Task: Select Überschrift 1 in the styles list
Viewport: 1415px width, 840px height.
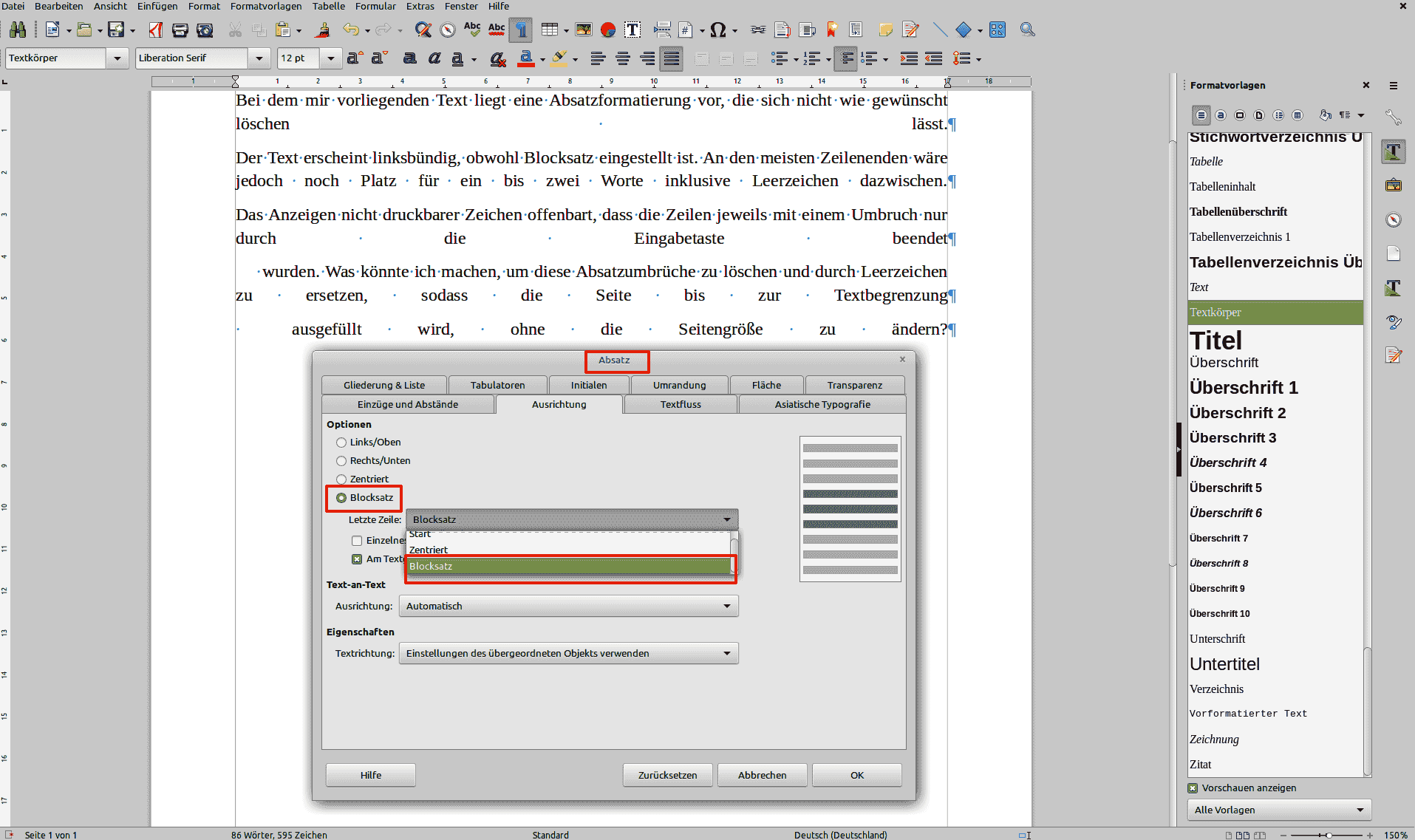Action: pyautogui.click(x=1244, y=388)
